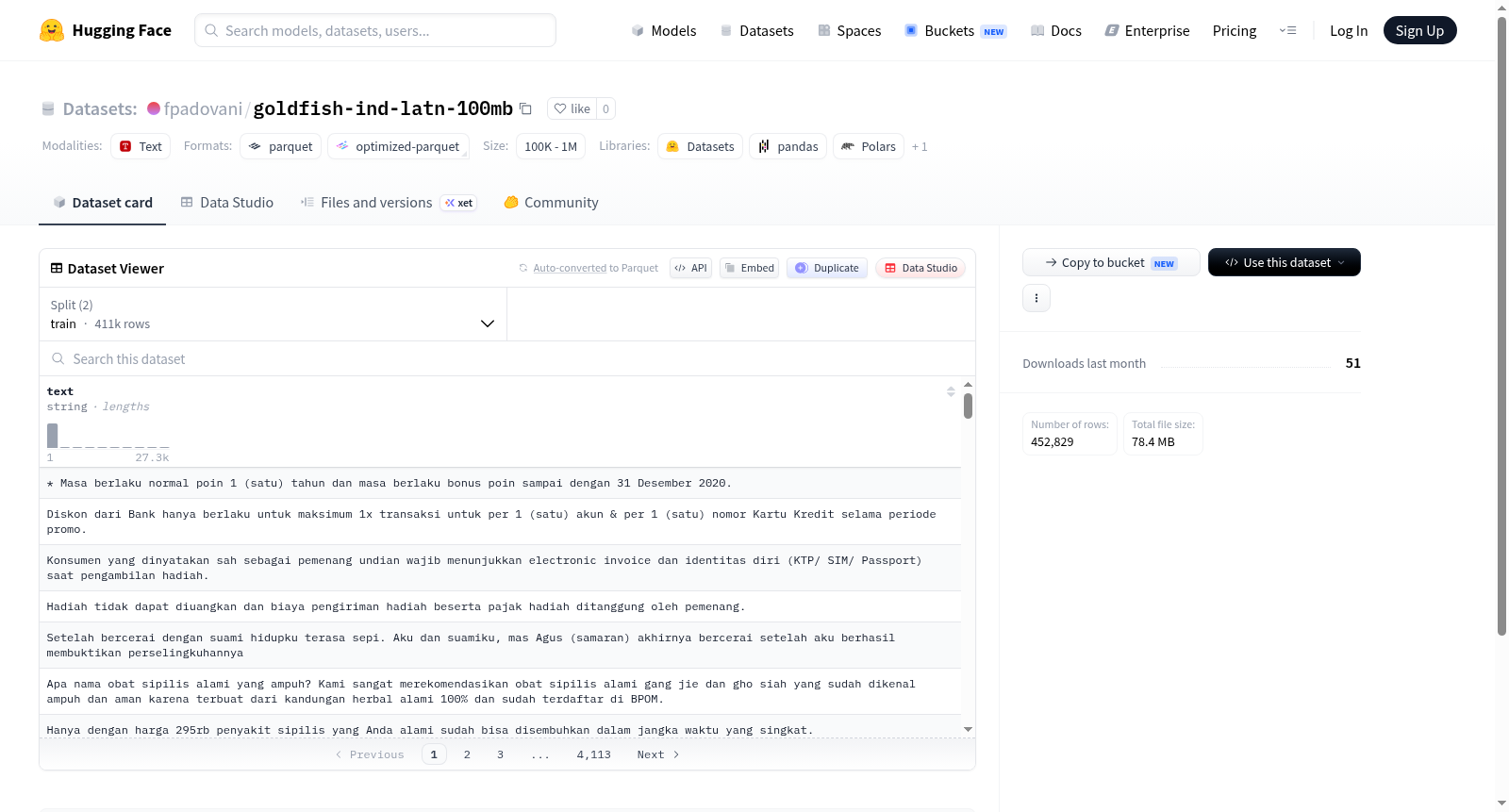Open the three-dot more options button
Viewport: 1509px width, 812px height.
[1036, 298]
